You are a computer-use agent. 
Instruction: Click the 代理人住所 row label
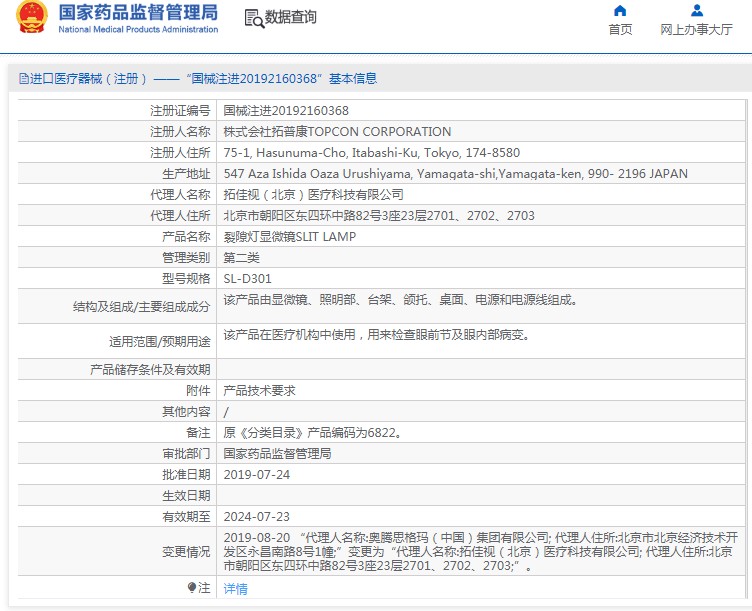(180, 216)
